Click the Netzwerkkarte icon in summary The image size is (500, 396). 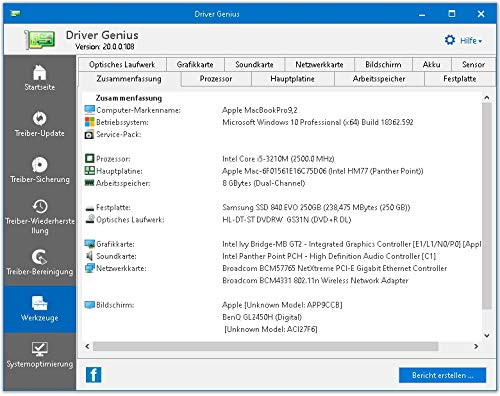[x=90, y=268]
